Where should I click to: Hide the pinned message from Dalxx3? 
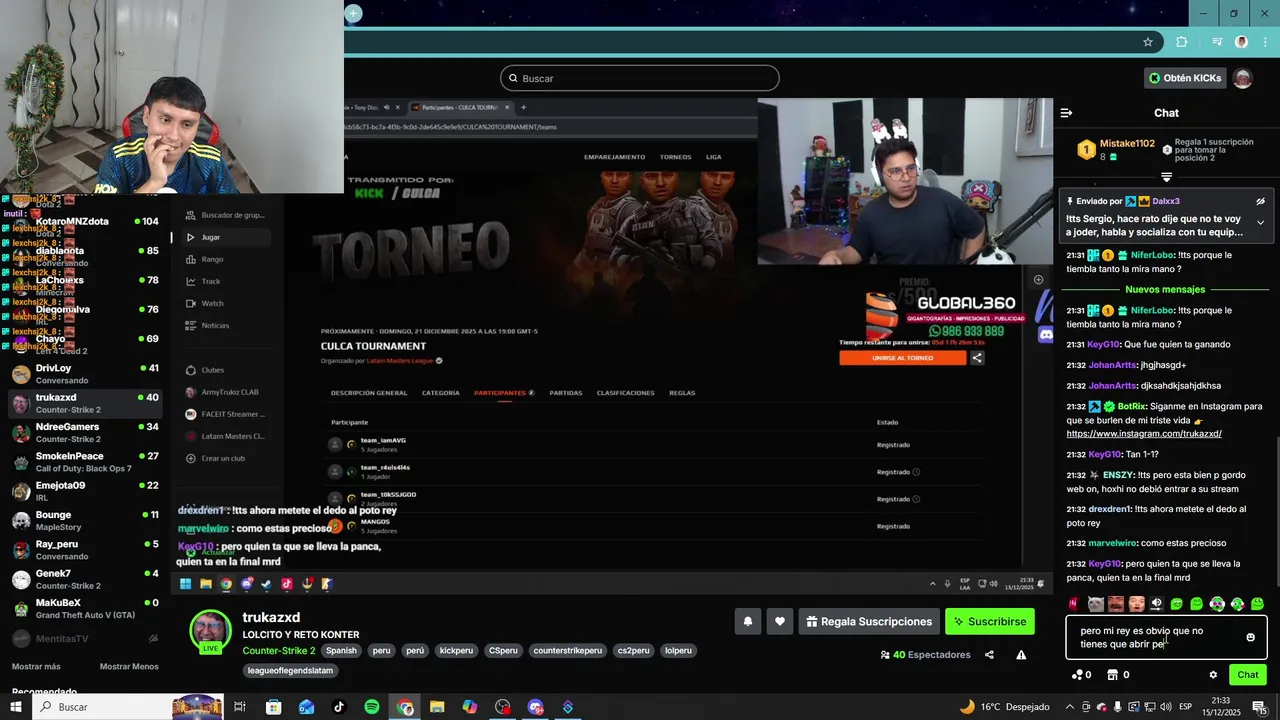[x=1261, y=201]
